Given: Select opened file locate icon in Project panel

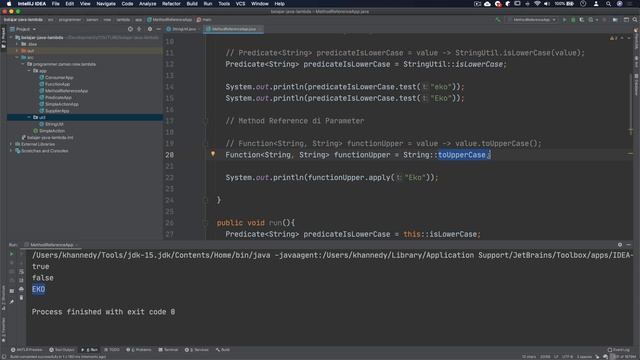Looking at the screenshot, I should pyautogui.click(x=130, y=29).
